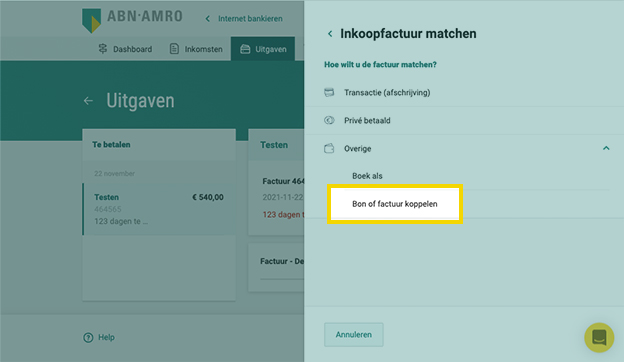
Task: Open the Factuur 464 card
Action: pos(276,198)
